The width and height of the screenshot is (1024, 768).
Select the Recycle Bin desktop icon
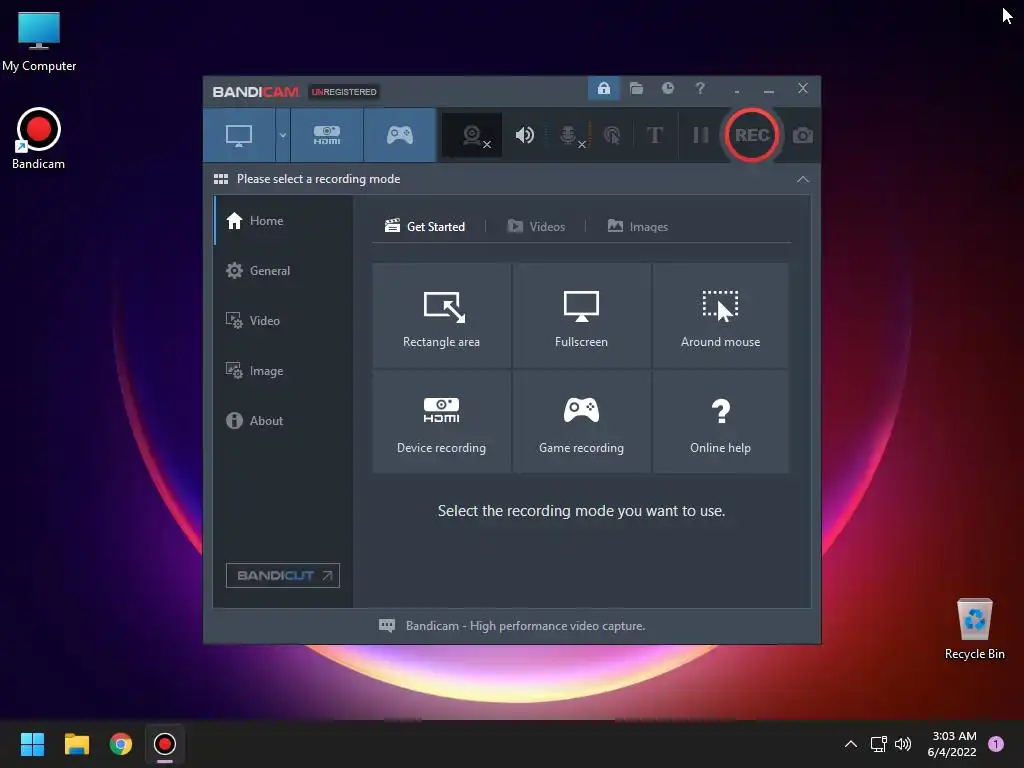tap(974, 629)
